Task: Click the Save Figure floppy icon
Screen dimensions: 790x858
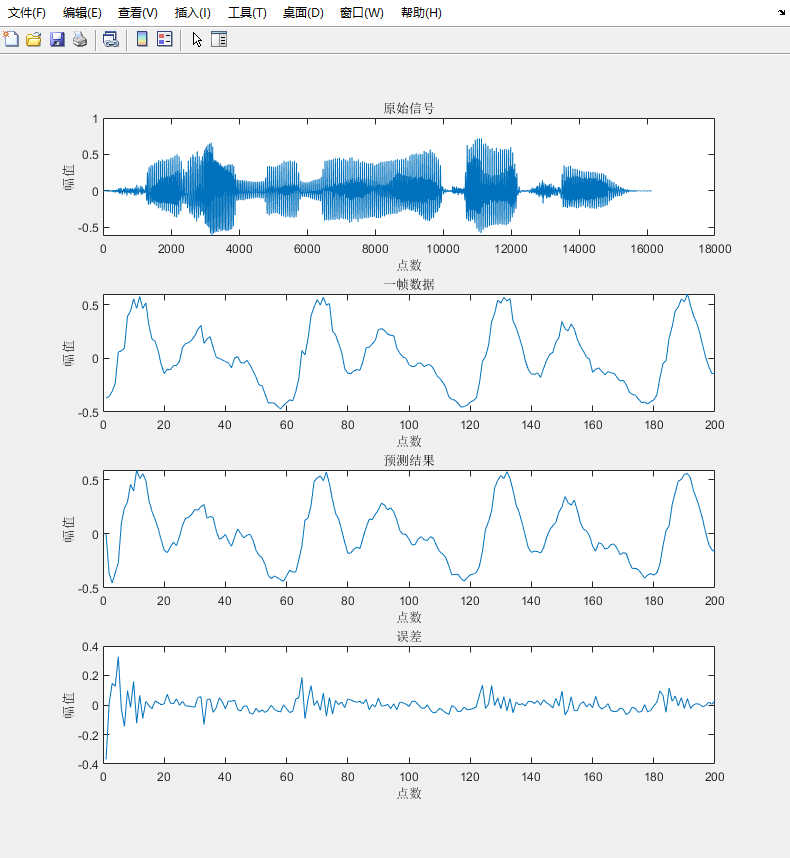Action: pyautogui.click(x=57, y=39)
